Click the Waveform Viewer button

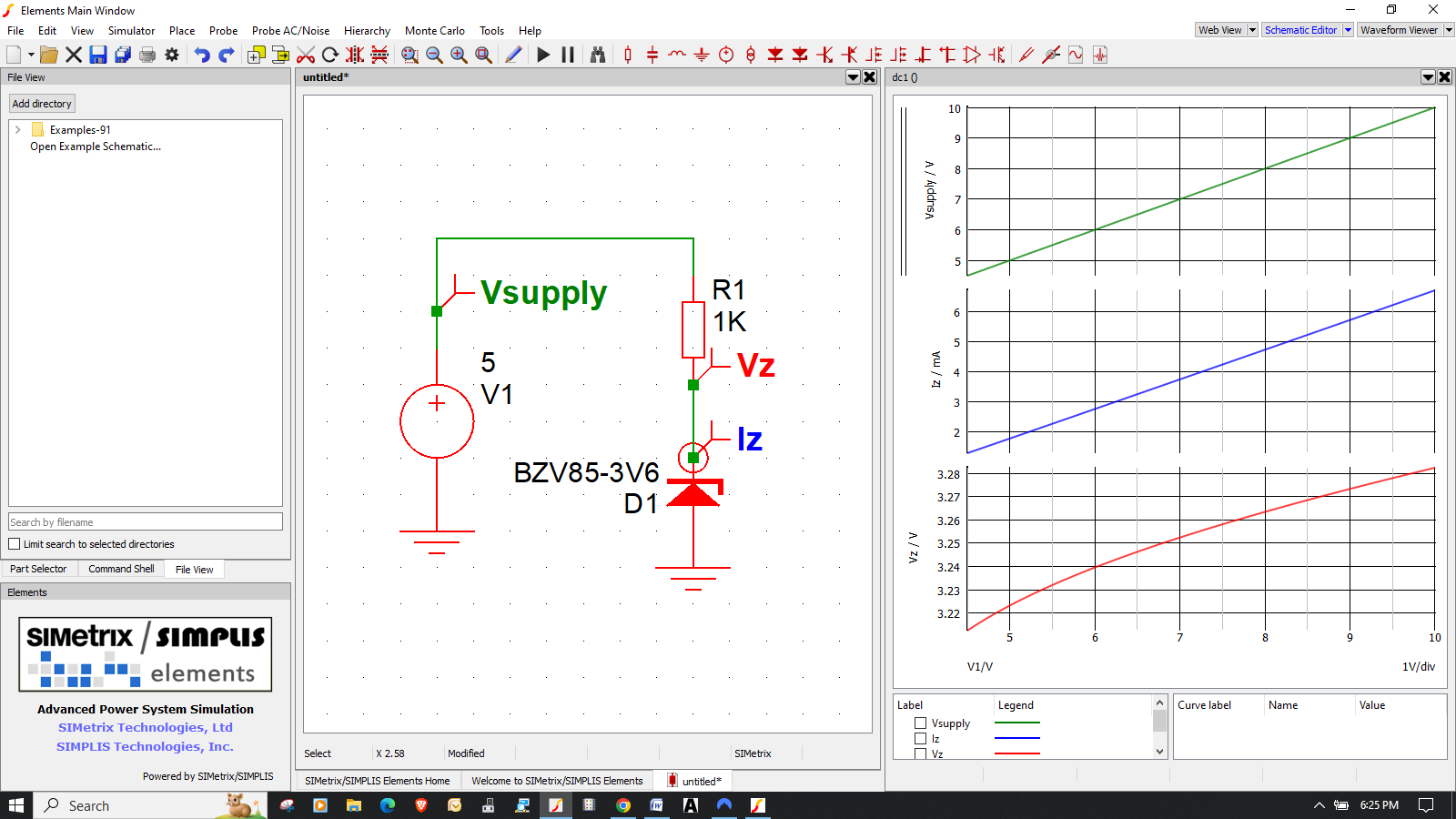point(1400,30)
